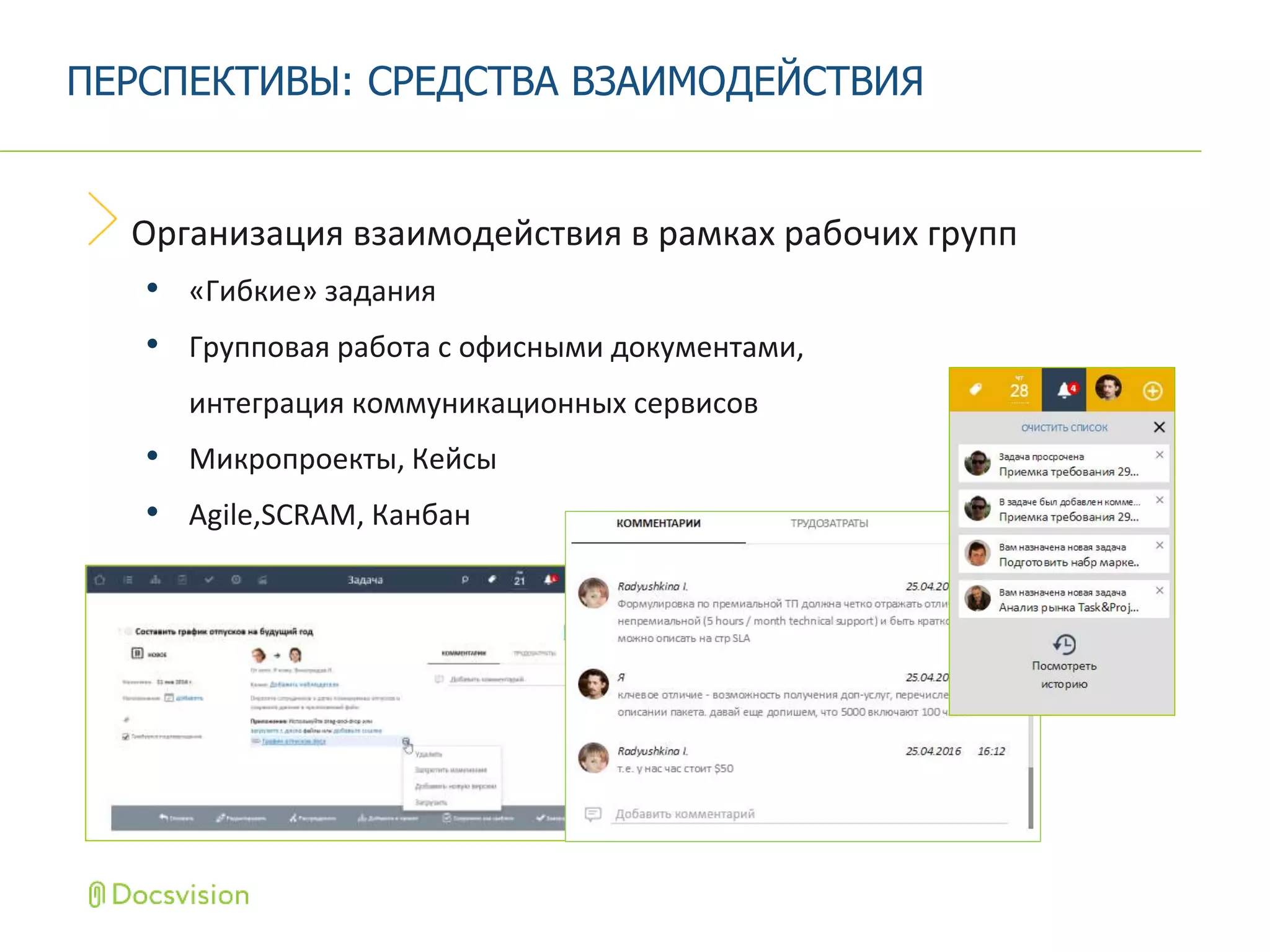Image resolution: width=1270 pixels, height=952 pixels.
Task: Dismiss the 'Задача просрочена' notification
Action: pyautogui.click(x=1160, y=455)
